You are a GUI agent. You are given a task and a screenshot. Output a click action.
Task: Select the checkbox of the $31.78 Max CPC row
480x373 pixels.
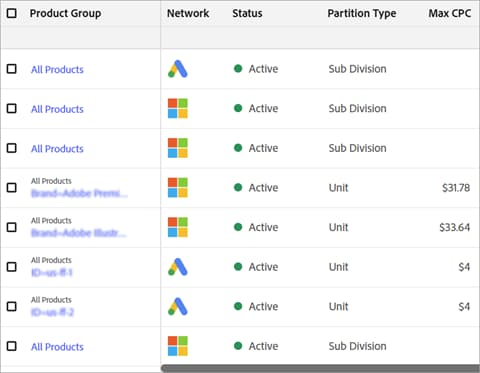(12, 188)
